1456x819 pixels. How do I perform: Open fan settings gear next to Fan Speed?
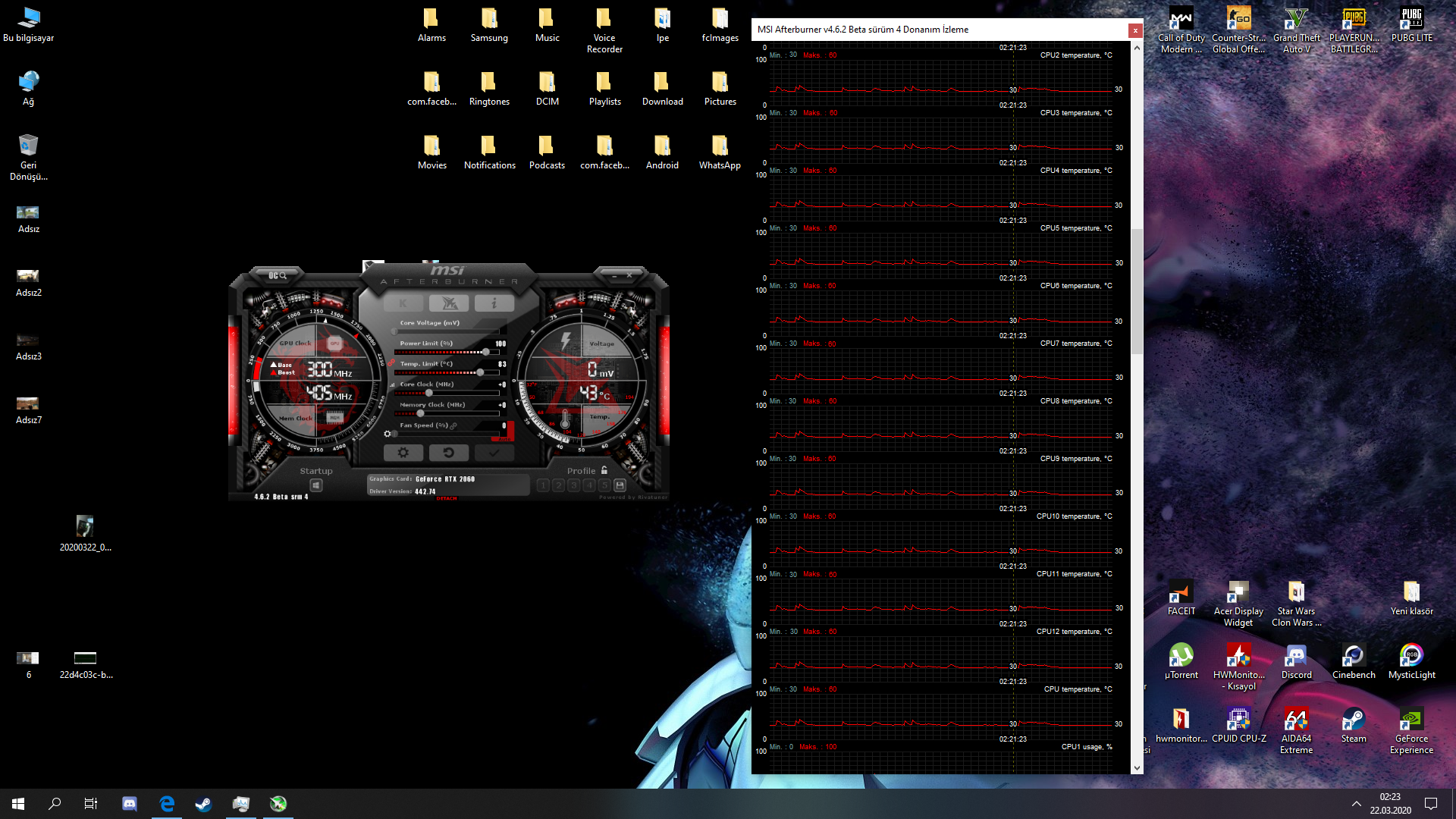(x=388, y=435)
